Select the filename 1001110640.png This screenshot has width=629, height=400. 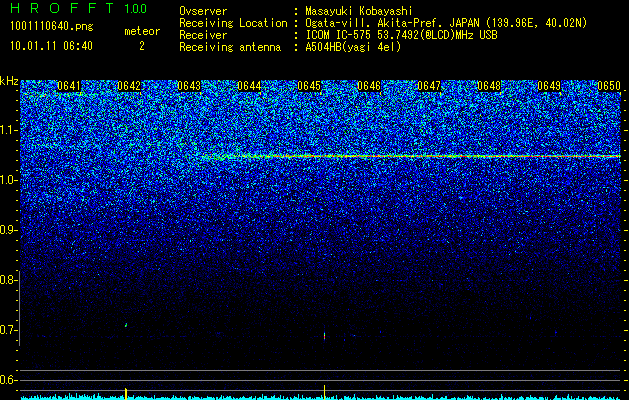(x=52, y=27)
